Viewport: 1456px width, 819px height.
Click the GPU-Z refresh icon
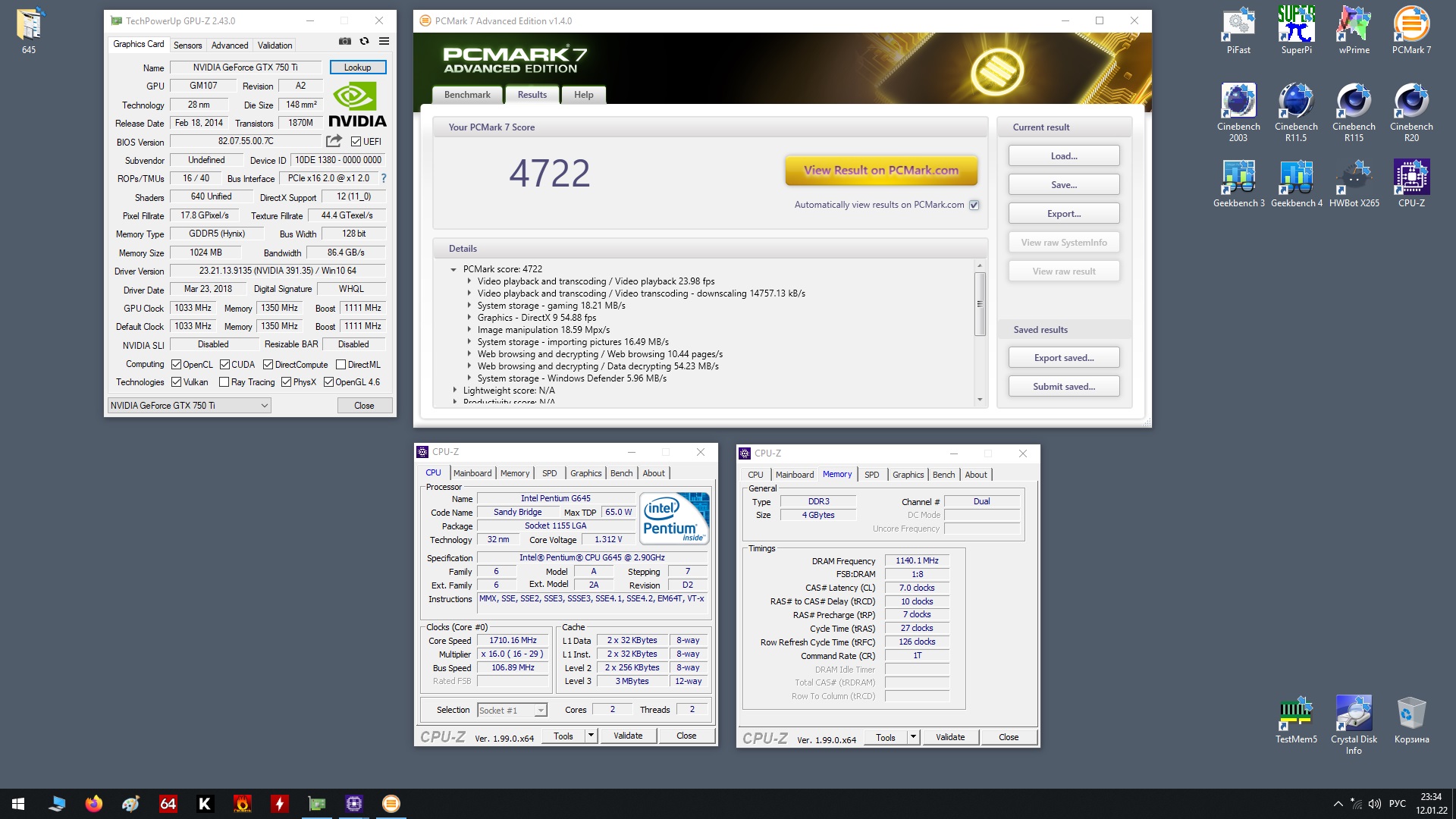(365, 41)
